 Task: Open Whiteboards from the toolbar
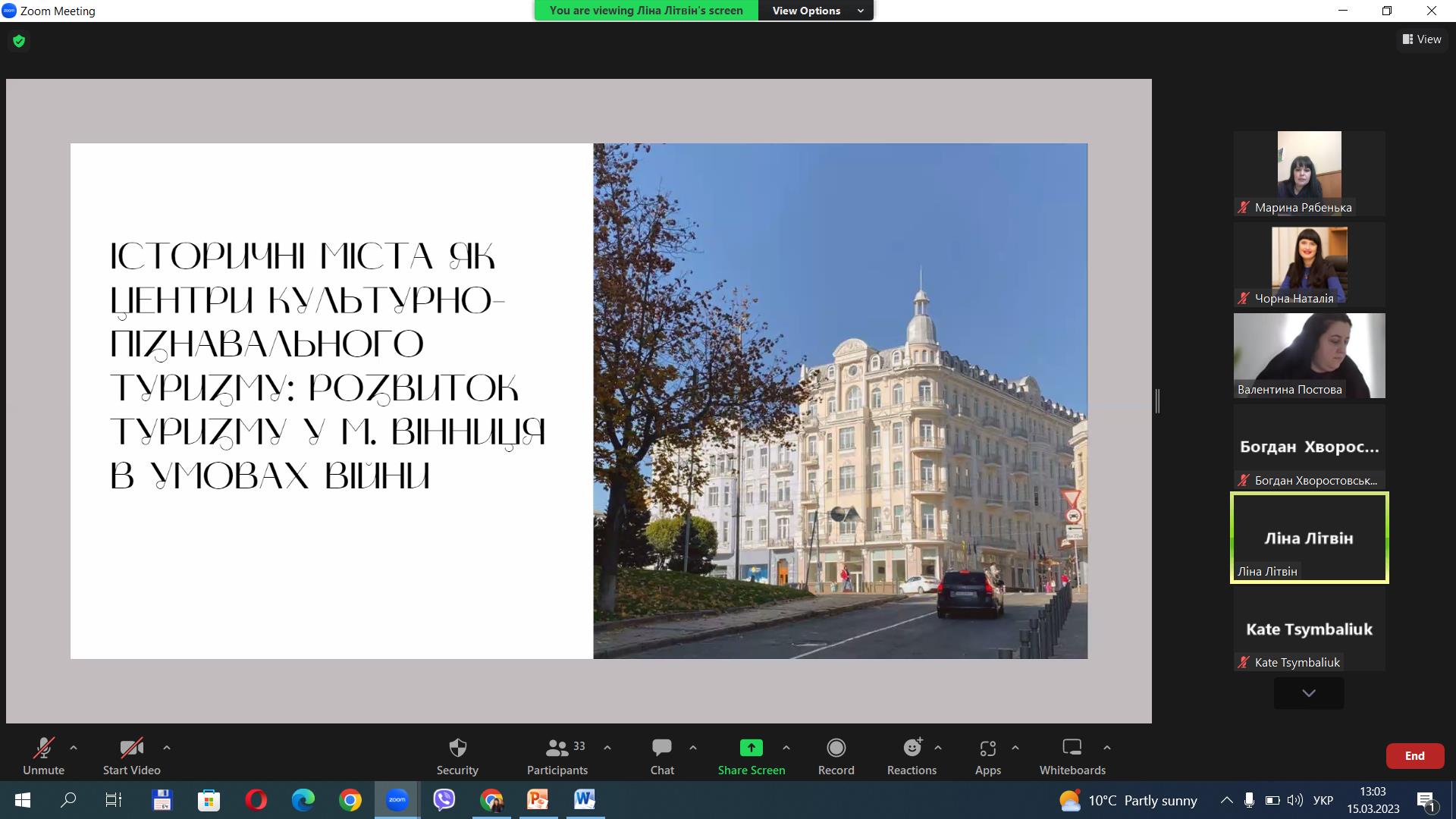coord(1072,748)
